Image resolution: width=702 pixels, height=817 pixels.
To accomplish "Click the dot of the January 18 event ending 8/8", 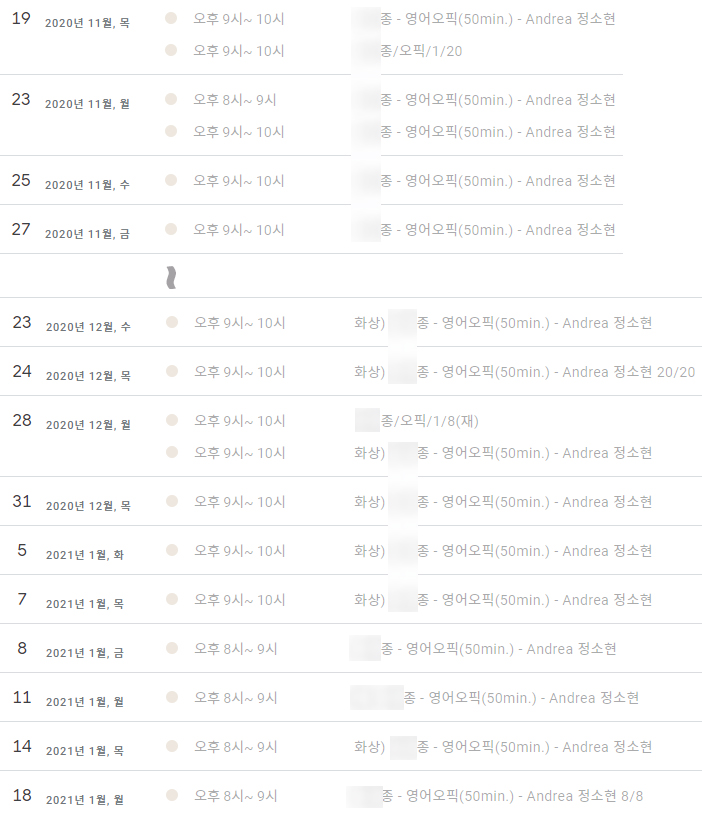I will [171, 796].
